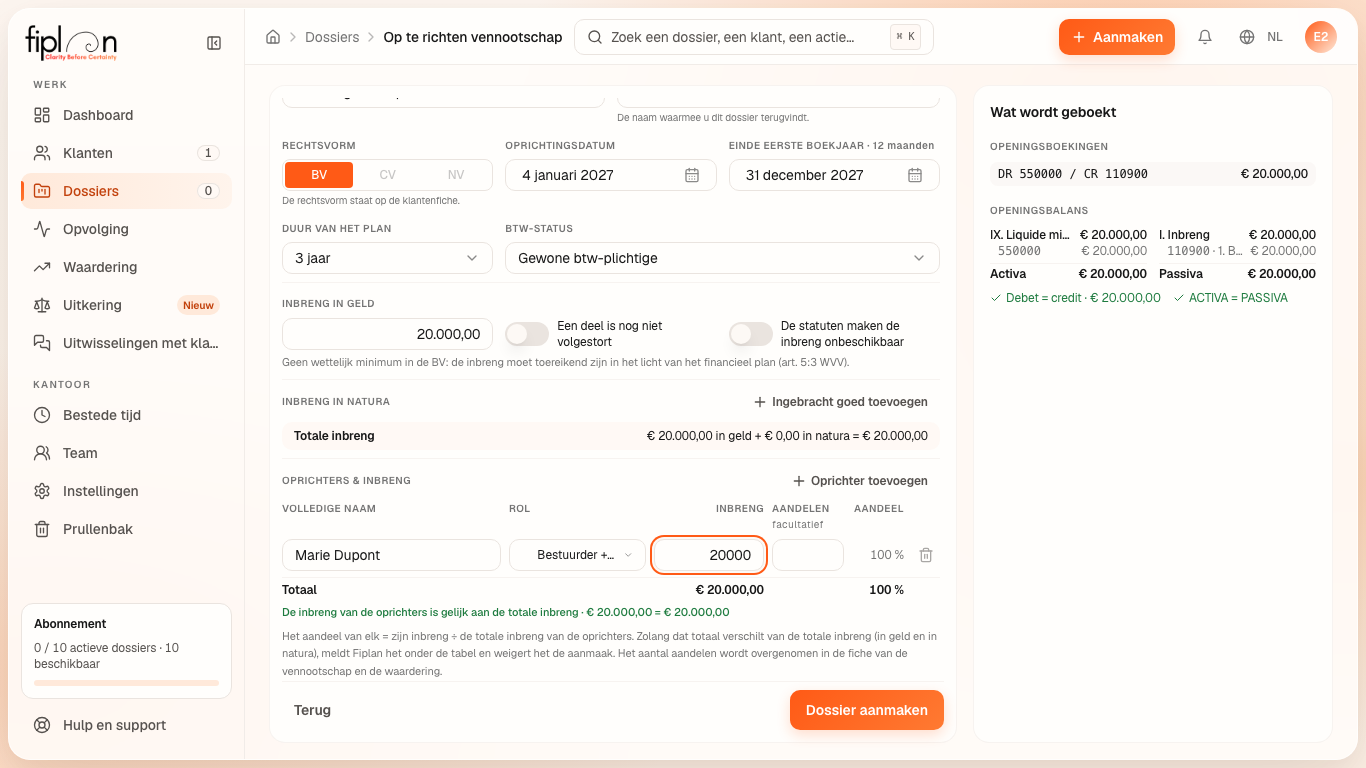Open Uitwisselingen met klanten in sidebar

tap(126, 343)
